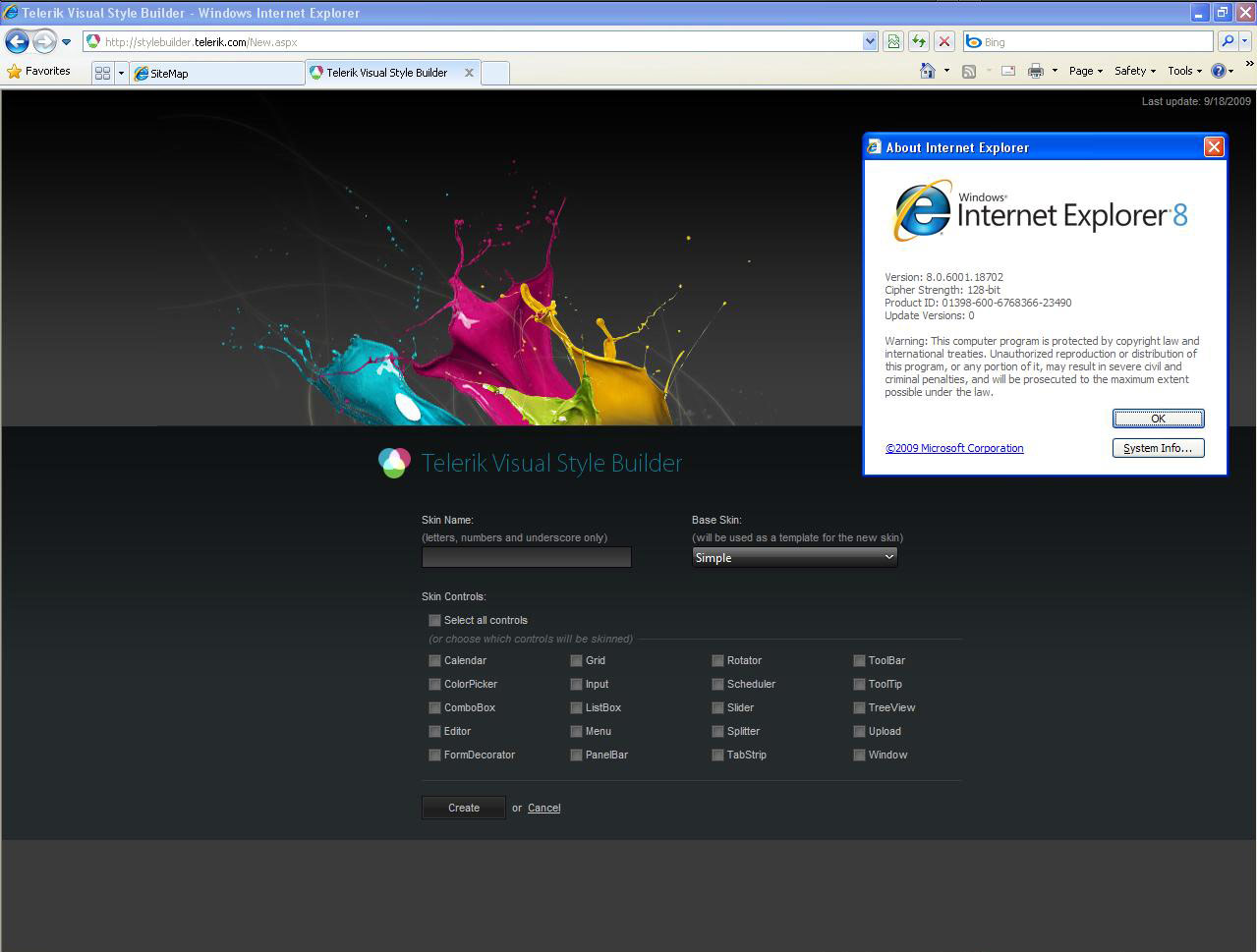
Task: Click the Home icon in command bar
Action: [x=927, y=71]
